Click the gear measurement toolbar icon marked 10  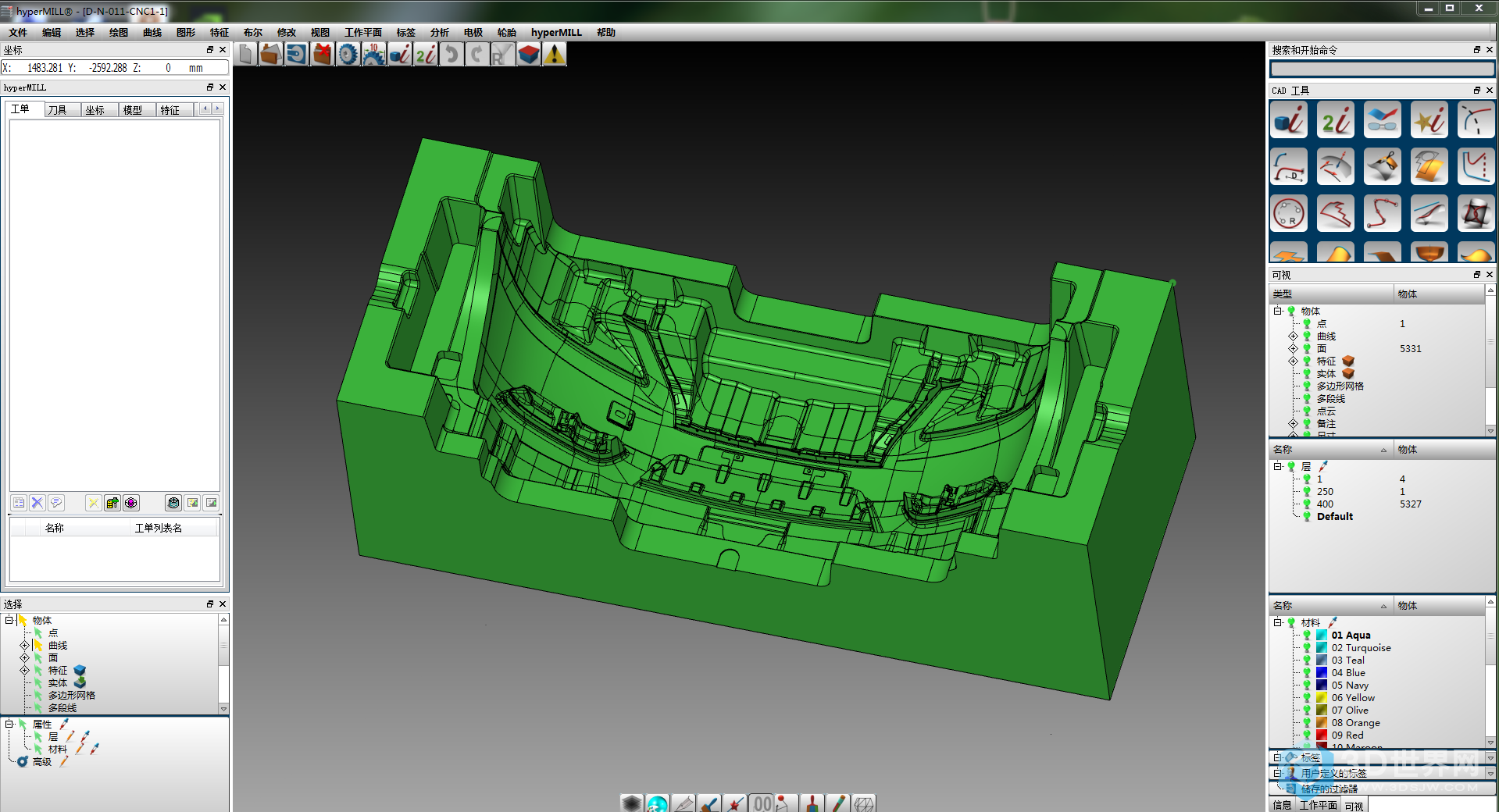click(x=373, y=54)
